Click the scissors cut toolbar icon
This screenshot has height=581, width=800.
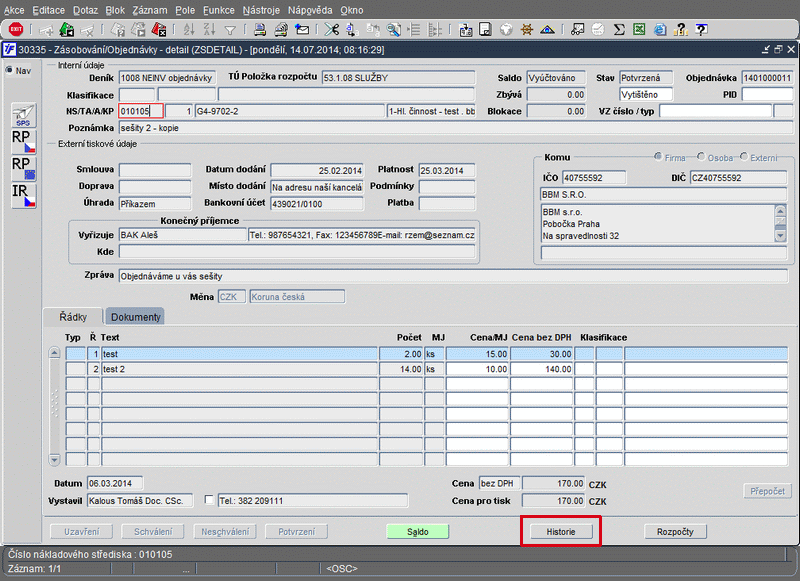(333, 29)
